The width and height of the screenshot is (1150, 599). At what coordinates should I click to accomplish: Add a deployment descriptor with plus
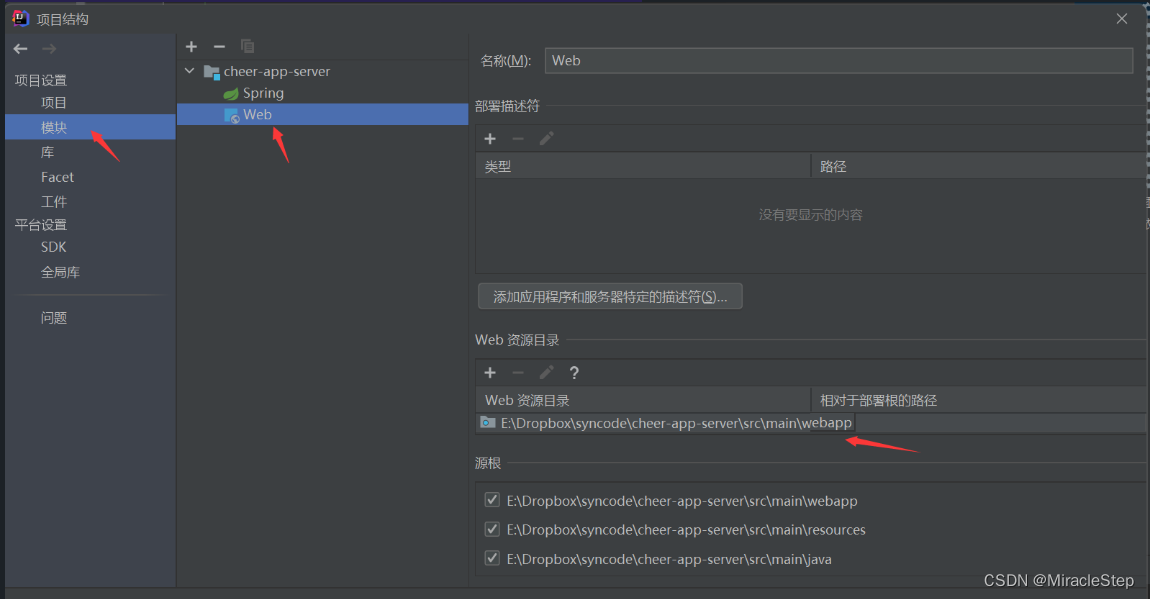[490, 139]
